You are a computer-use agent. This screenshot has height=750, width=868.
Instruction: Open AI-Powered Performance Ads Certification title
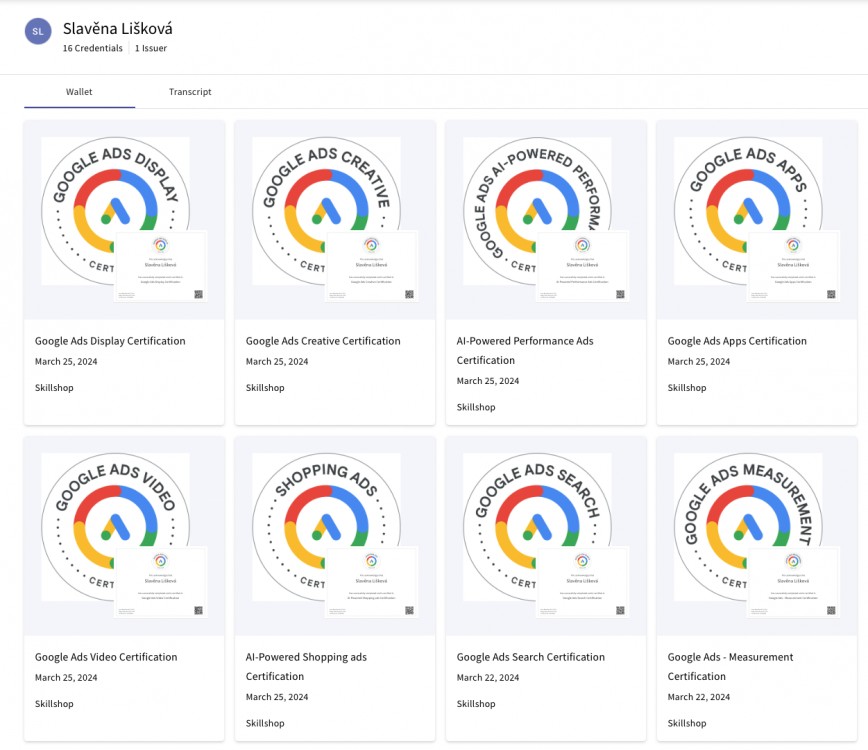pos(525,350)
